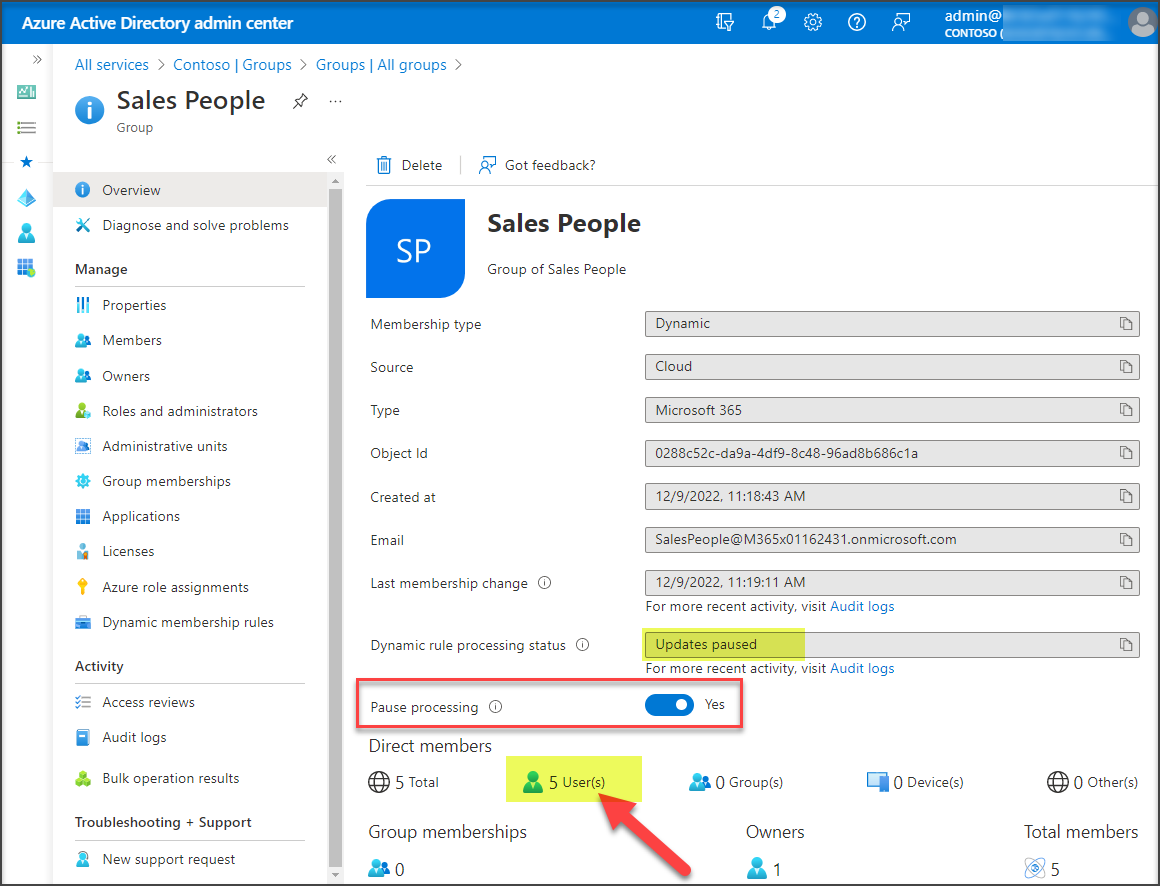Open the feedback icon in top bar
Screen dimensions: 1160x886
901,22
